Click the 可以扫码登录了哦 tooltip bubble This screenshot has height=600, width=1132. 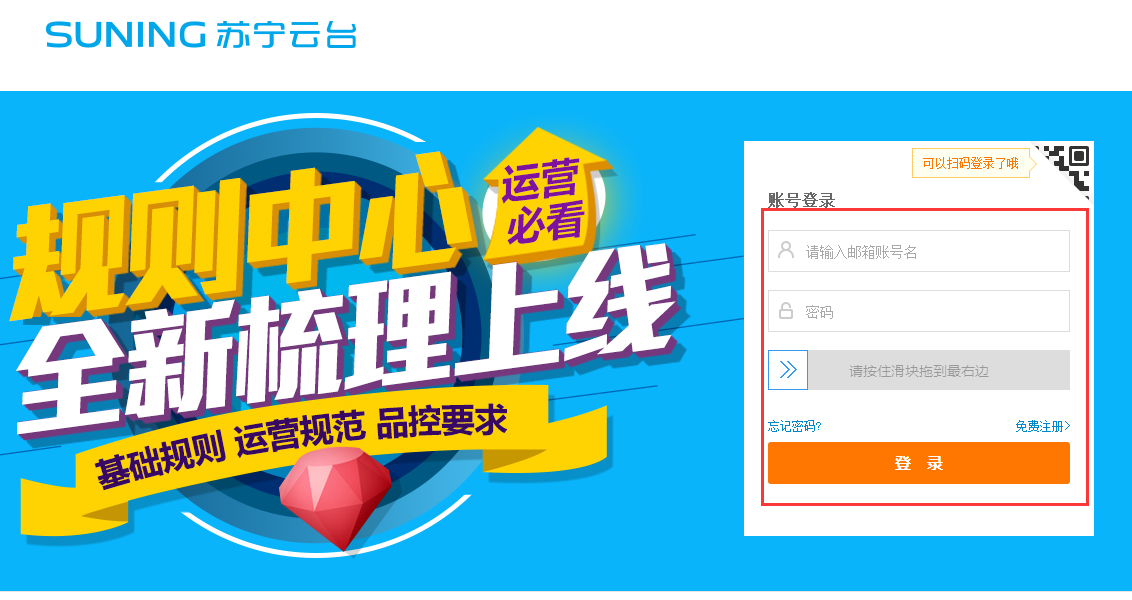(x=972, y=163)
